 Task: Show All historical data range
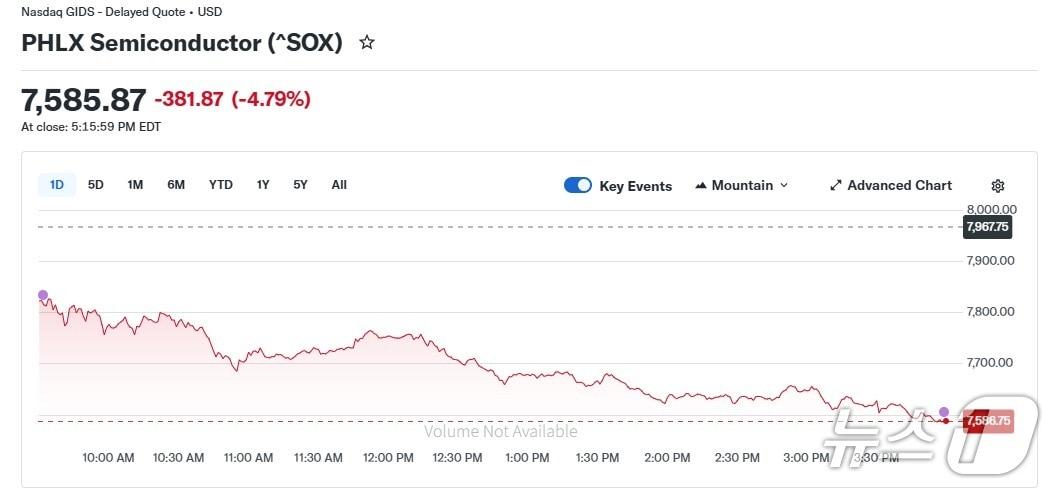pos(339,185)
